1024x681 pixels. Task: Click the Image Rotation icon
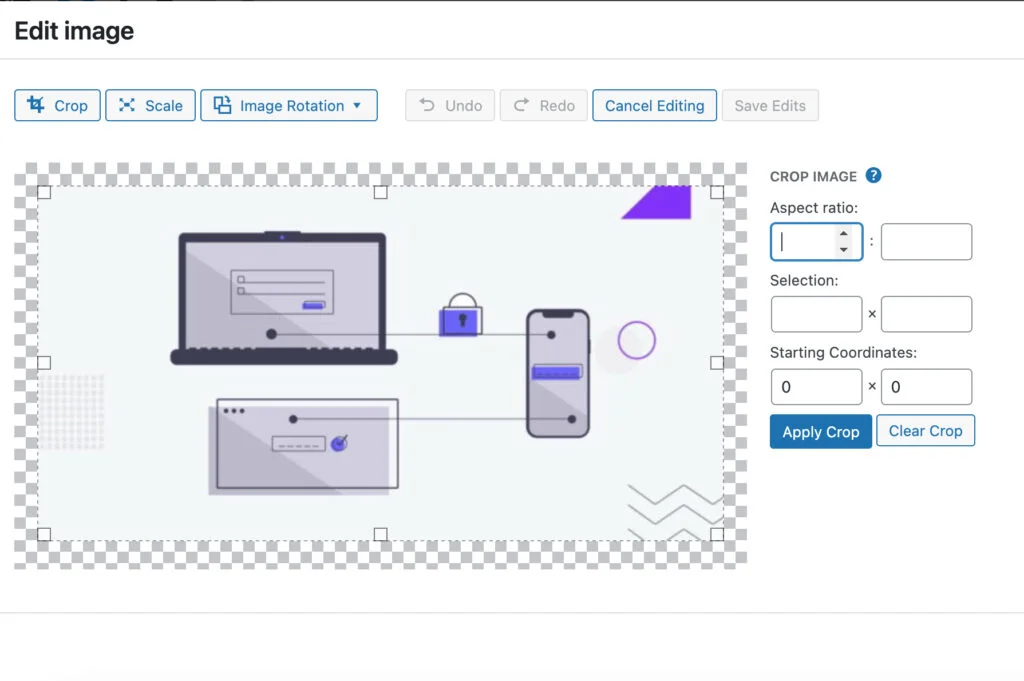(x=221, y=105)
